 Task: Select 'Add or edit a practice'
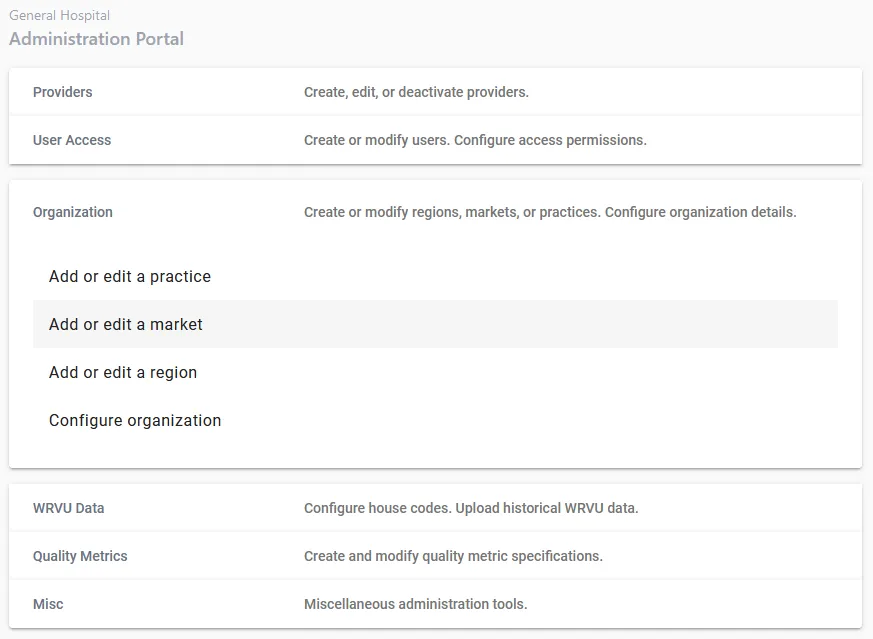point(130,277)
